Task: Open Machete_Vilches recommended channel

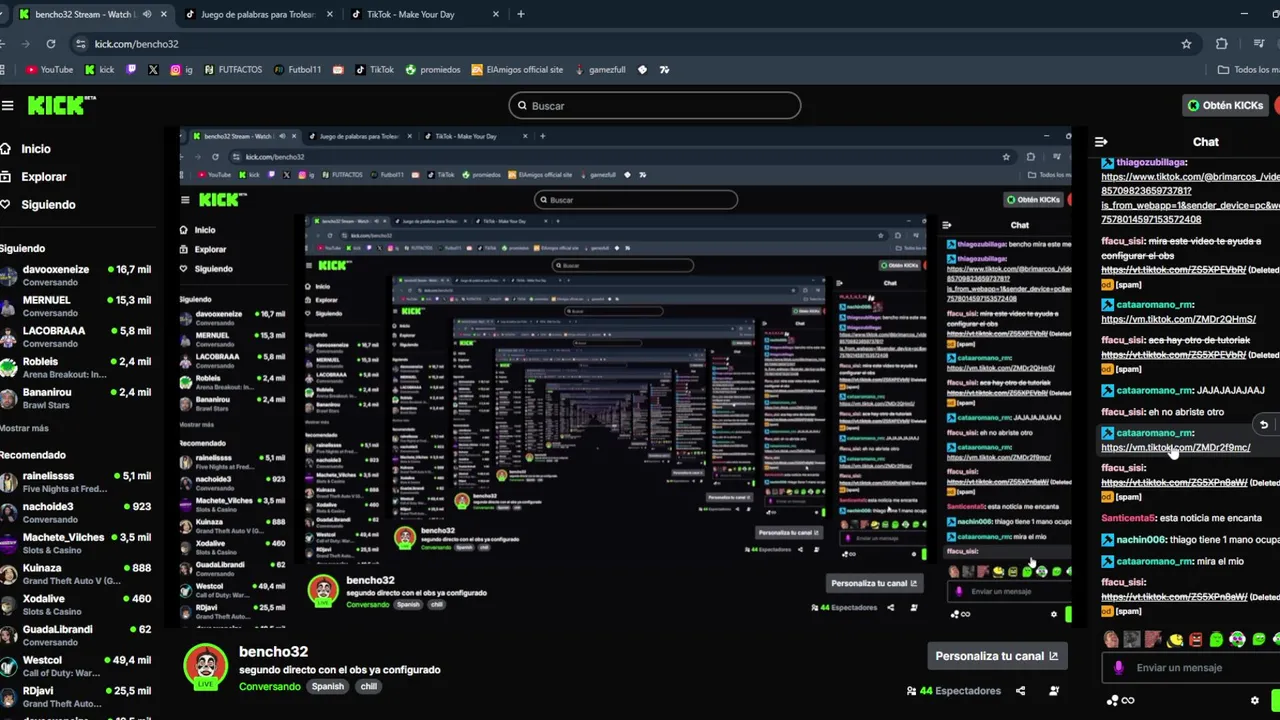Action: tap(76, 543)
